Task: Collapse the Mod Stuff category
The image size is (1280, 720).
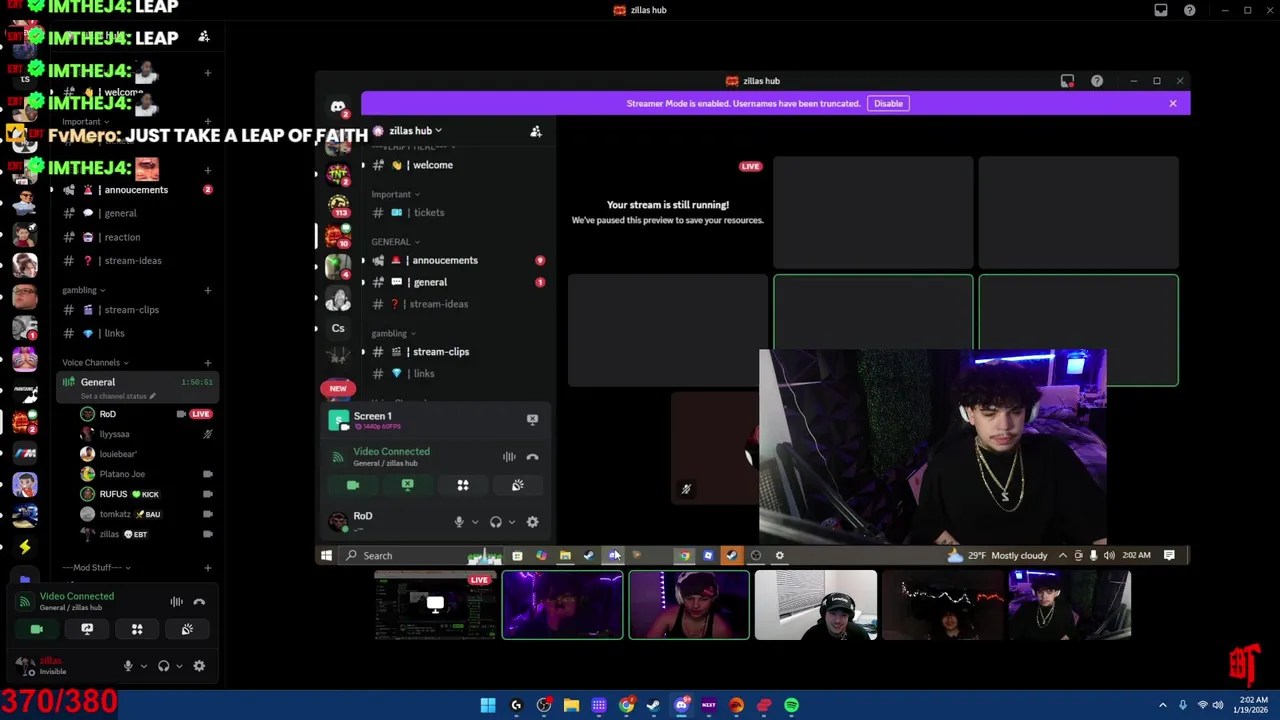Action: pos(96,568)
